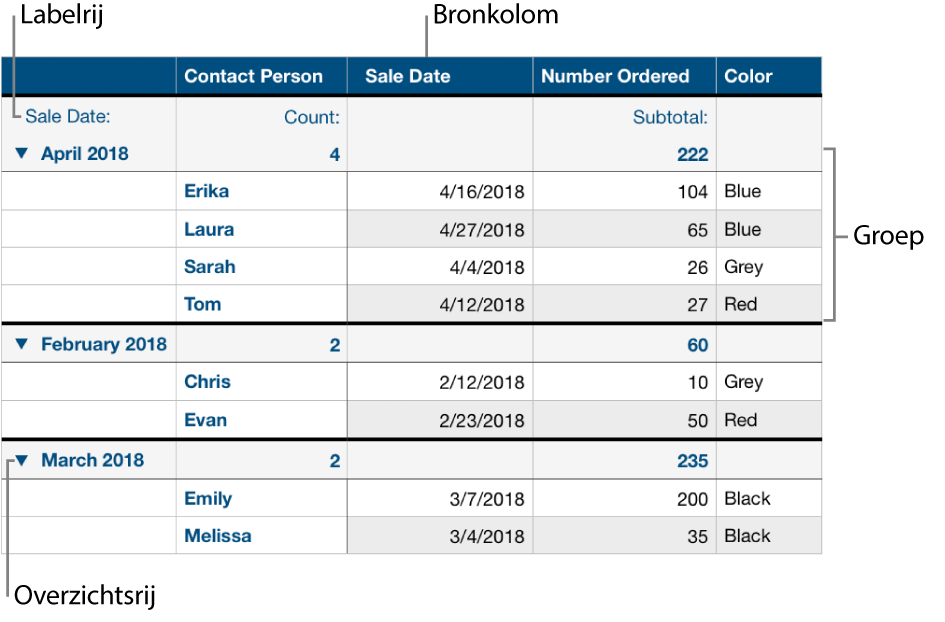Collapse the April 2018 group triangle
This screenshot has height=622, width=945.
[22, 154]
